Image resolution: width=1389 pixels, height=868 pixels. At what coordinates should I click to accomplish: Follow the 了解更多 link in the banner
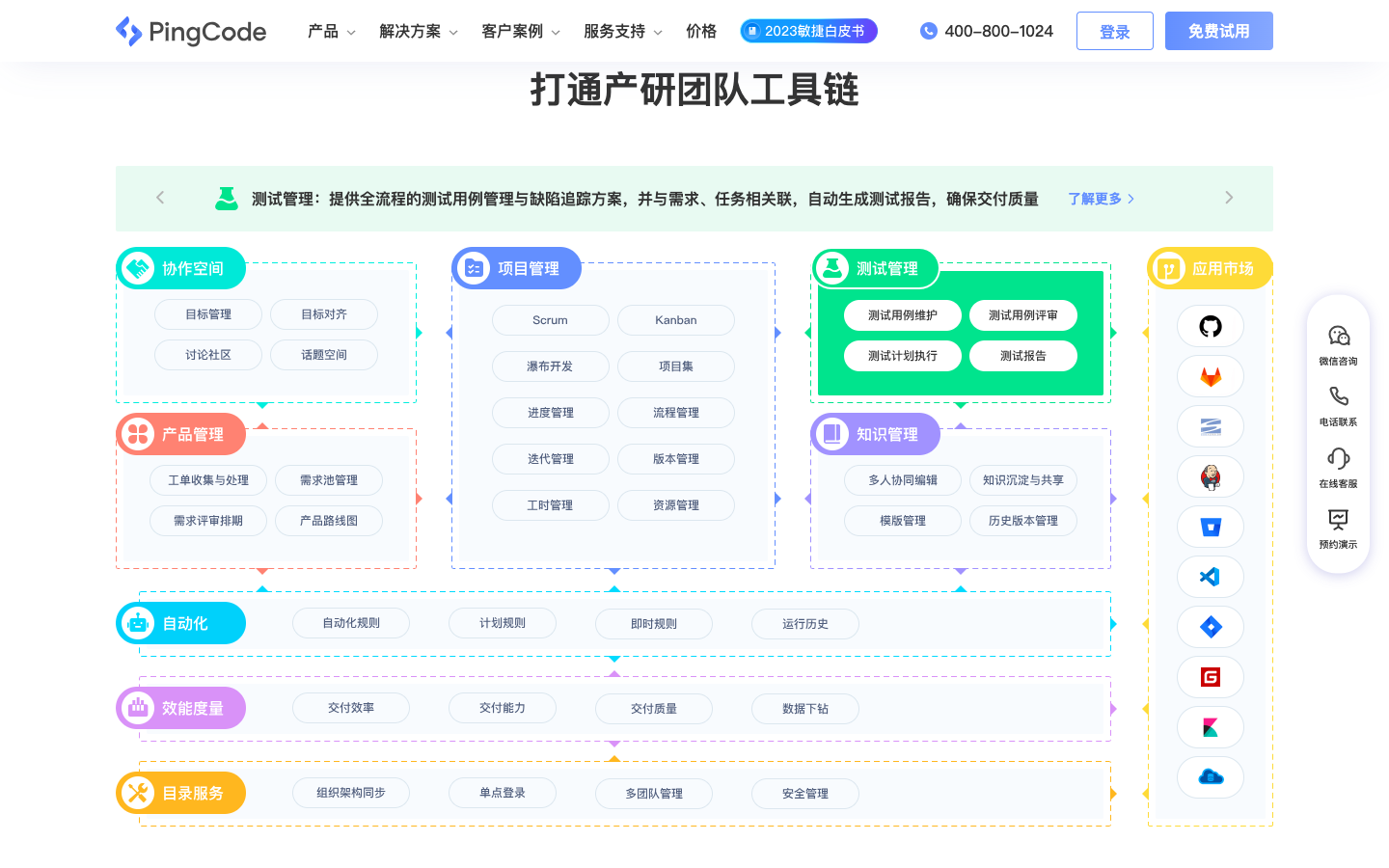tap(1095, 199)
